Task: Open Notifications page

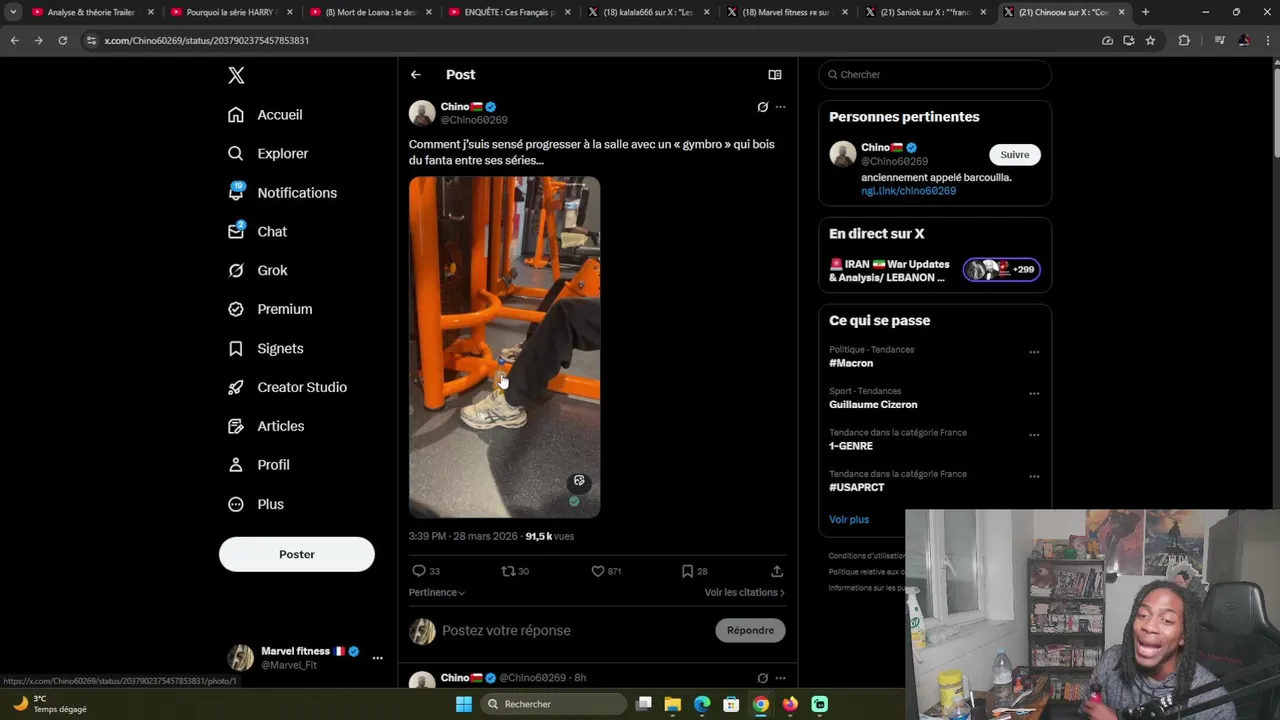Action: (x=282, y=193)
